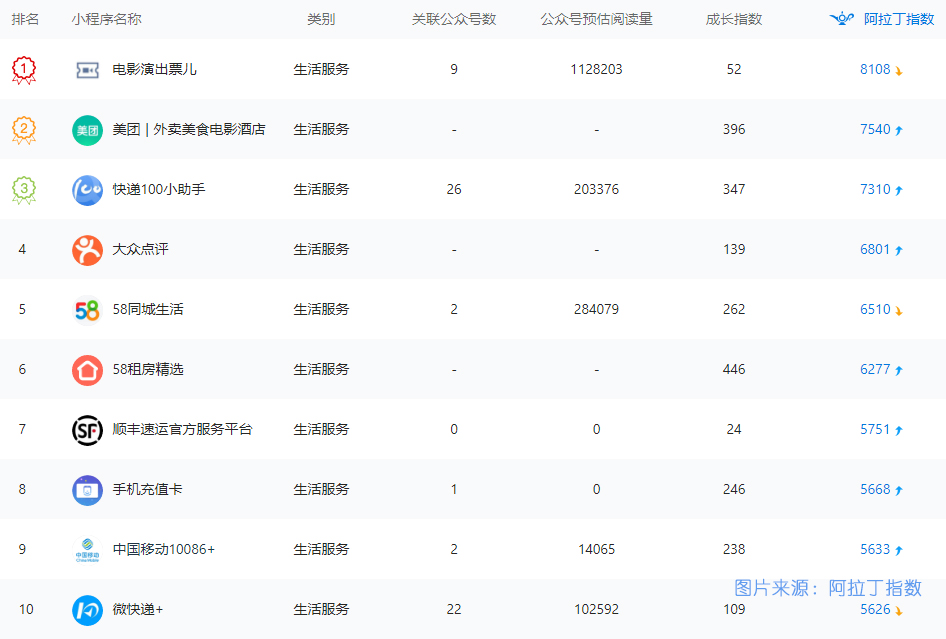The width and height of the screenshot is (946, 639).
Task: Open the 电影演出票儿 mini program name
Action: pos(154,69)
